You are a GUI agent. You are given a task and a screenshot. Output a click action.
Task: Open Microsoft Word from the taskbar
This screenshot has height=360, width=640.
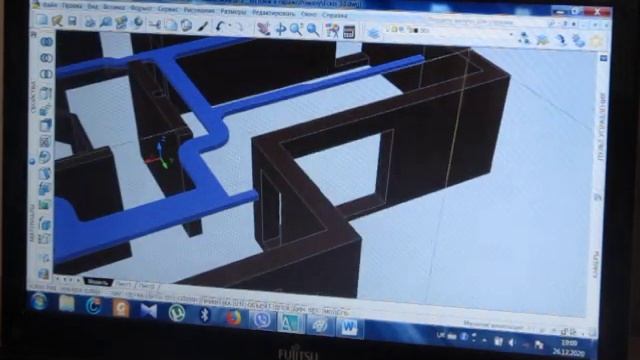point(349,328)
